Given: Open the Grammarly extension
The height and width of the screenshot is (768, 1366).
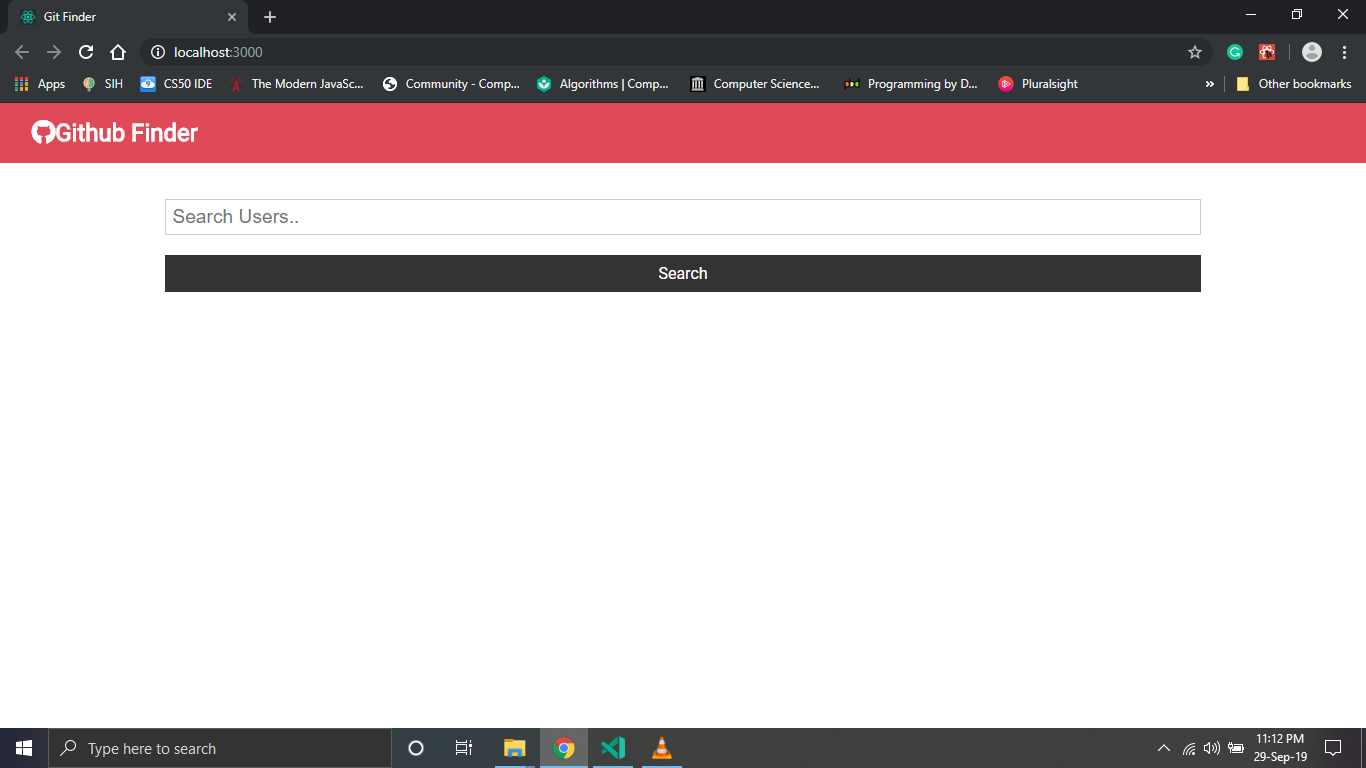Looking at the screenshot, I should click(1235, 52).
